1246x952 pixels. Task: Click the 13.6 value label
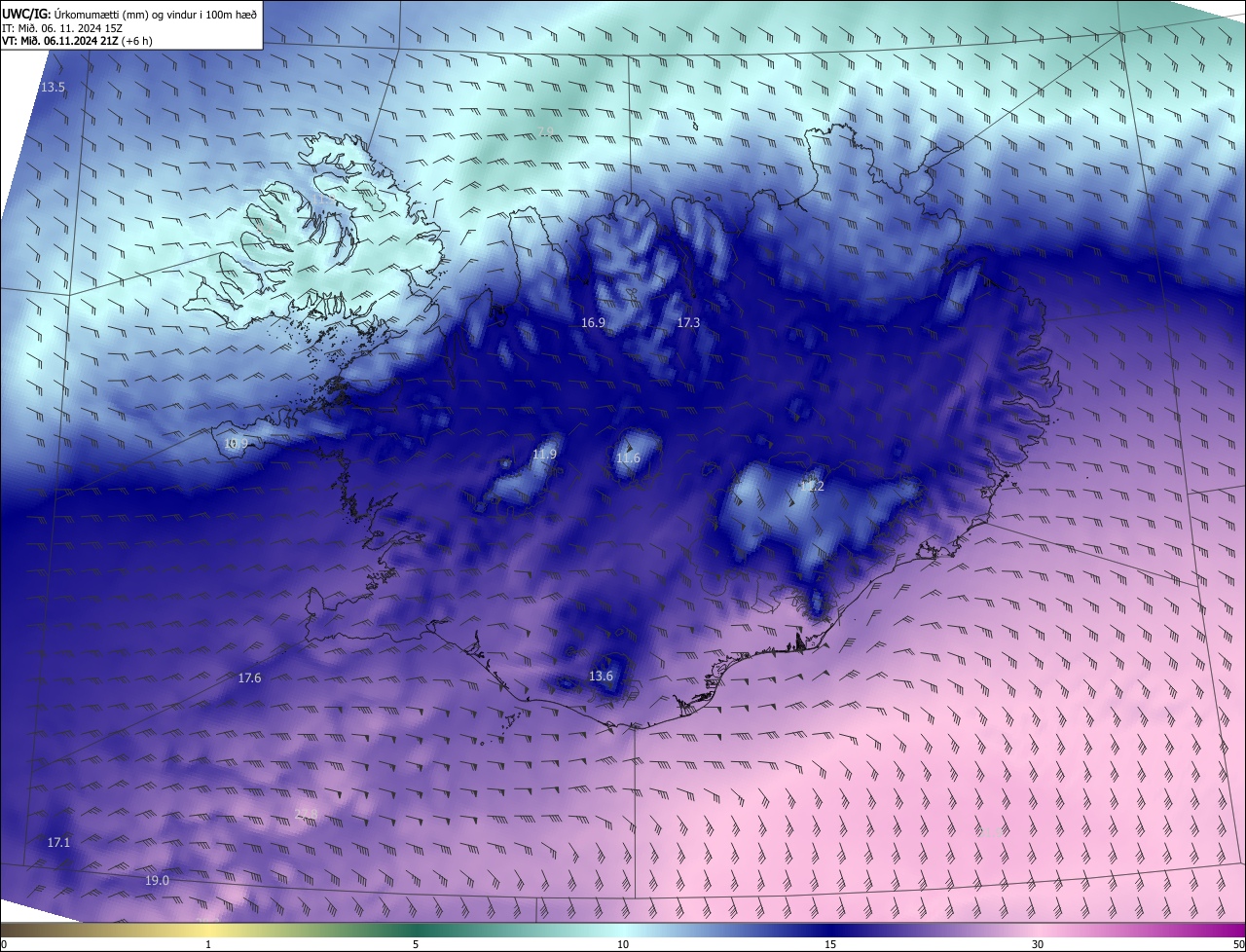(x=602, y=677)
